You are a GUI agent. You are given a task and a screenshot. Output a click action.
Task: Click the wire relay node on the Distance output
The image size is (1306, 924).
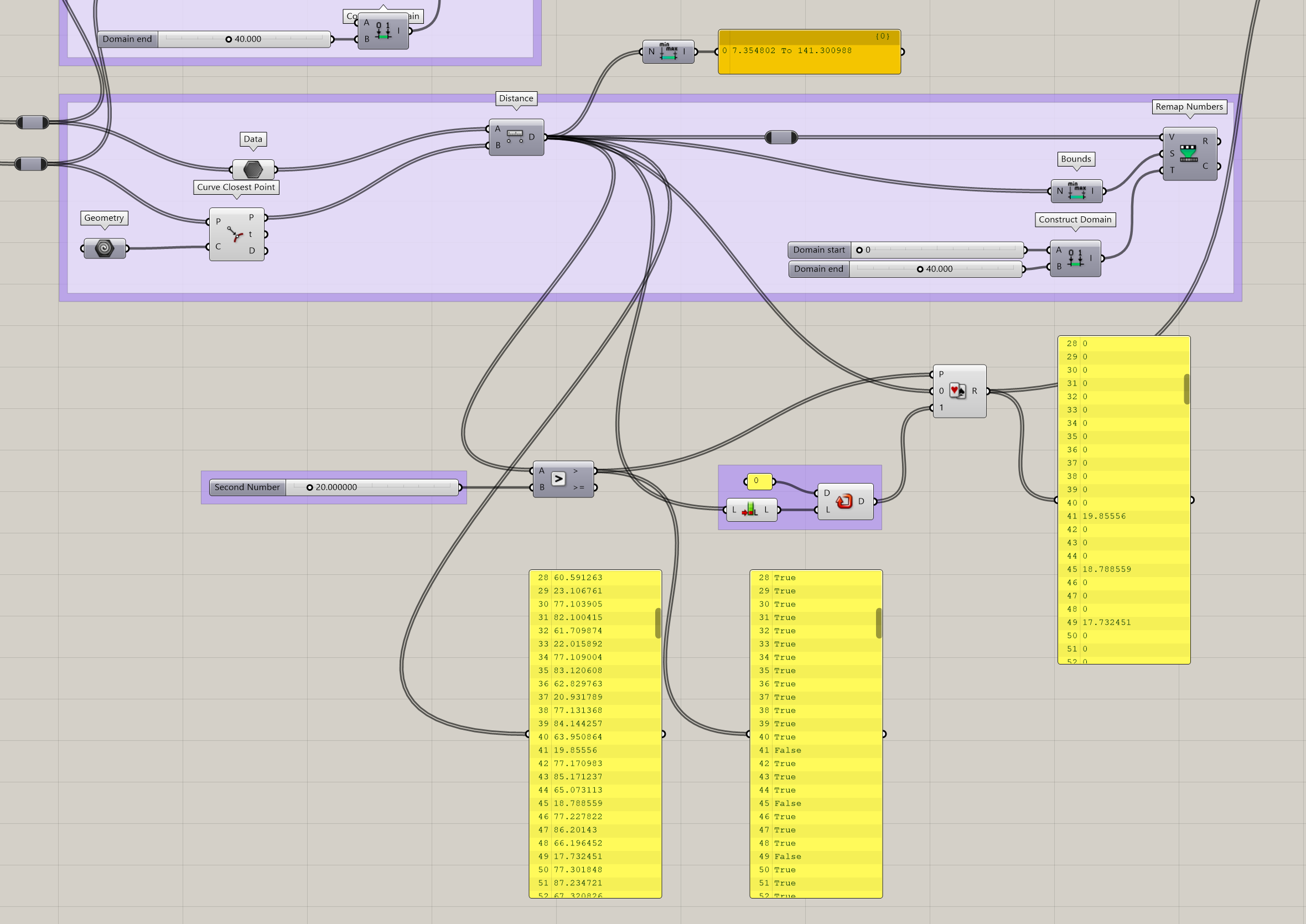tap(782, 137)
